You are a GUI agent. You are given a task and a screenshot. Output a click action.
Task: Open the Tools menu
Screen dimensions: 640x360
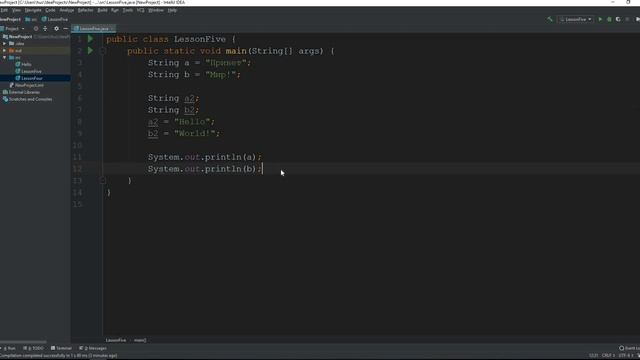[x=128, y=10]
